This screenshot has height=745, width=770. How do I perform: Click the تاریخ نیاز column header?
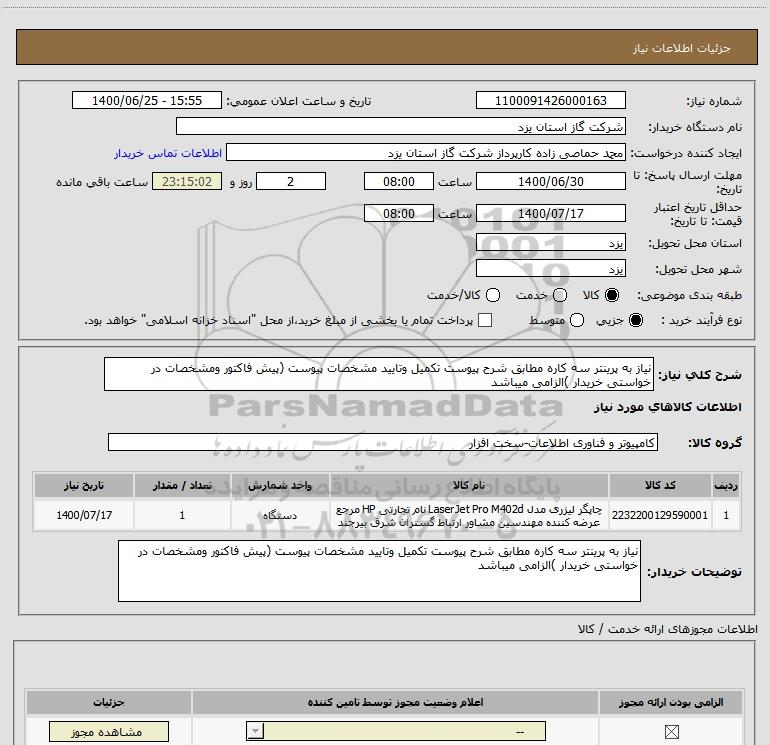coord(83,485)
